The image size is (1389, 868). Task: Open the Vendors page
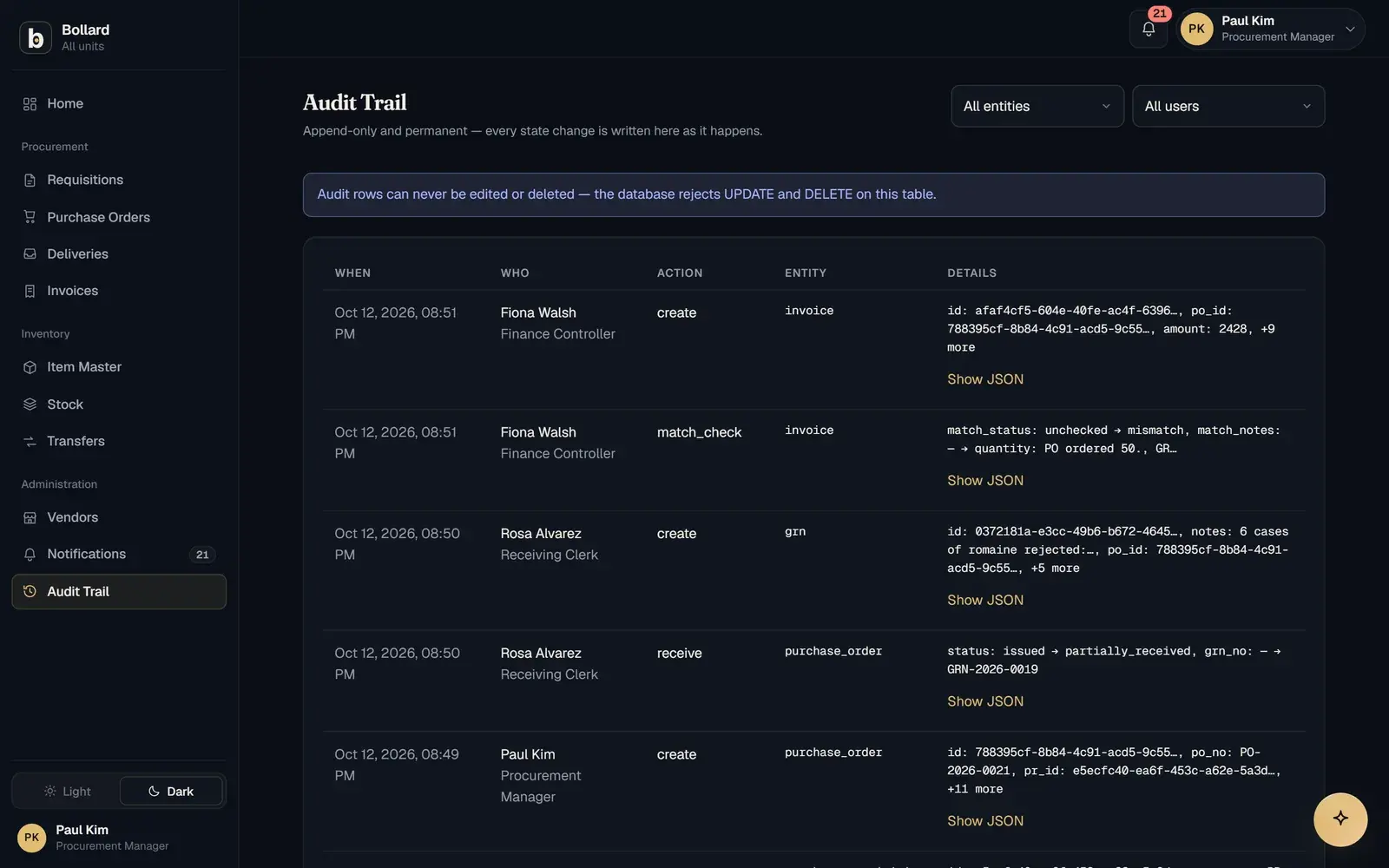coord(119,517)
